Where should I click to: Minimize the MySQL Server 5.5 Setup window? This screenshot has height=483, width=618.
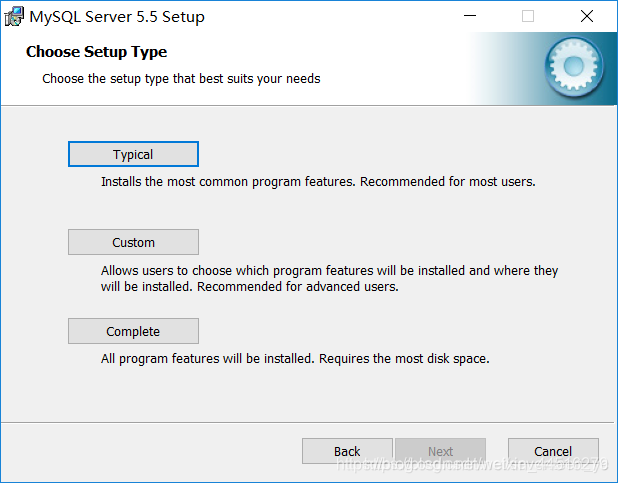point(470,16)
